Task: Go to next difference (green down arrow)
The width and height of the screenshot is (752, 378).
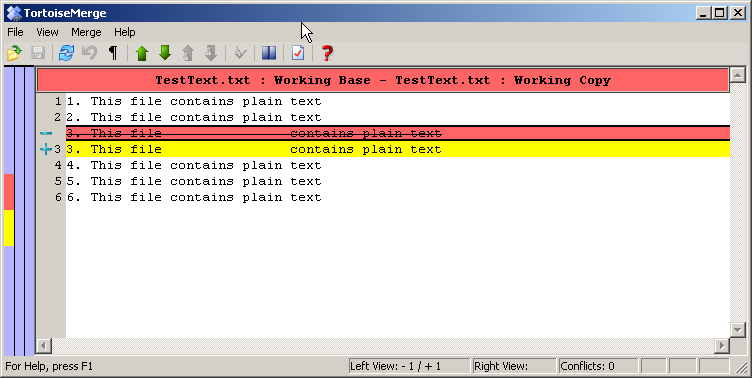Action: tap(165, 53)
